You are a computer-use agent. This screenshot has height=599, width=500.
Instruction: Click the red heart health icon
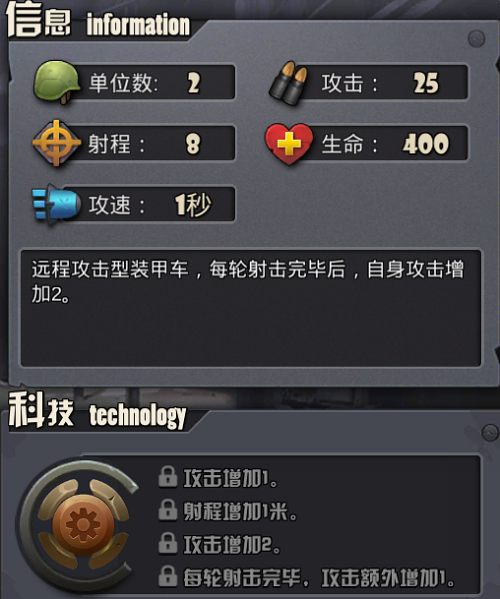(x=289, y=144)
